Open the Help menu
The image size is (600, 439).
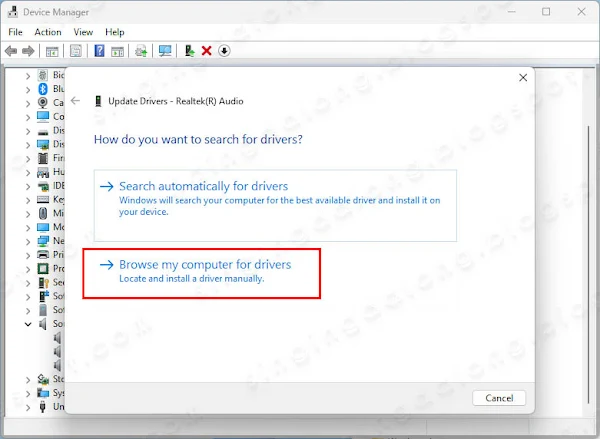[115, 32]
